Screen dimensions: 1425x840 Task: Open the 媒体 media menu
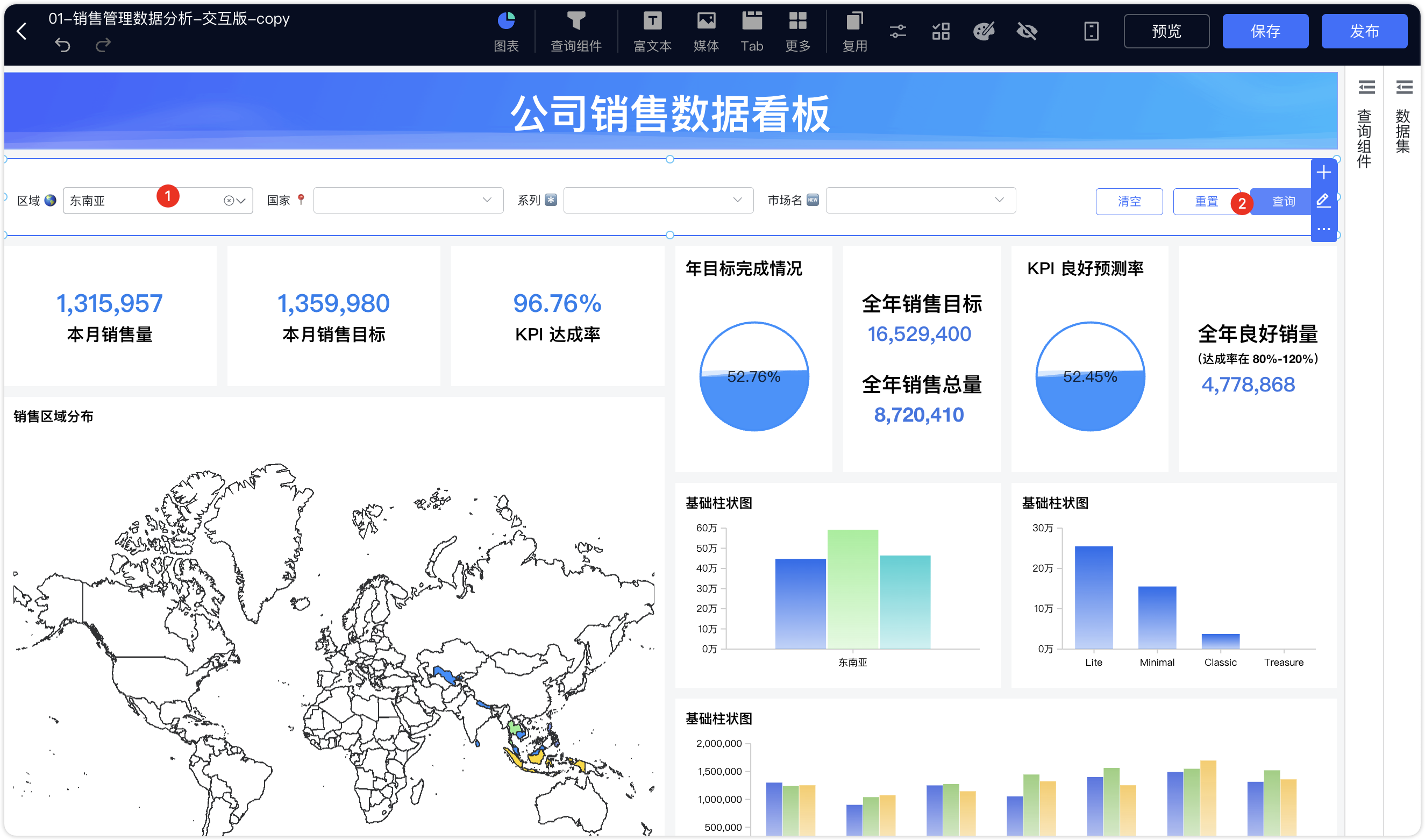pos(706,32)
